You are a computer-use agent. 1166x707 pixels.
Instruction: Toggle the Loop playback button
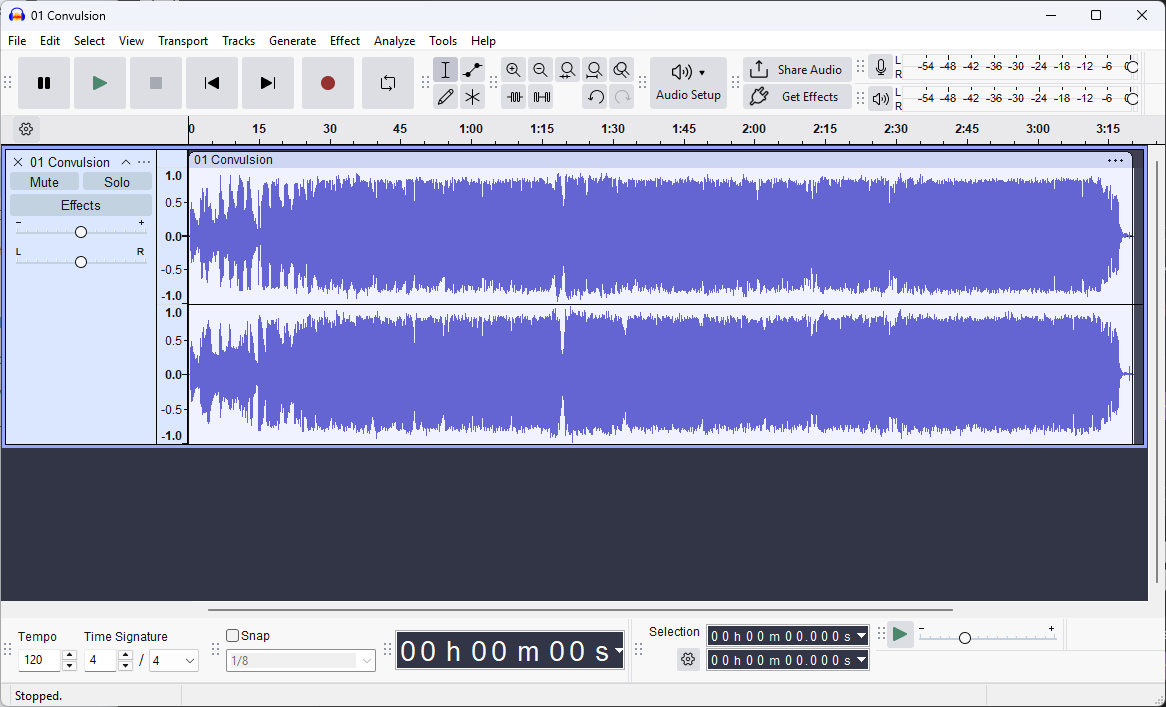[x=388, y=83]
